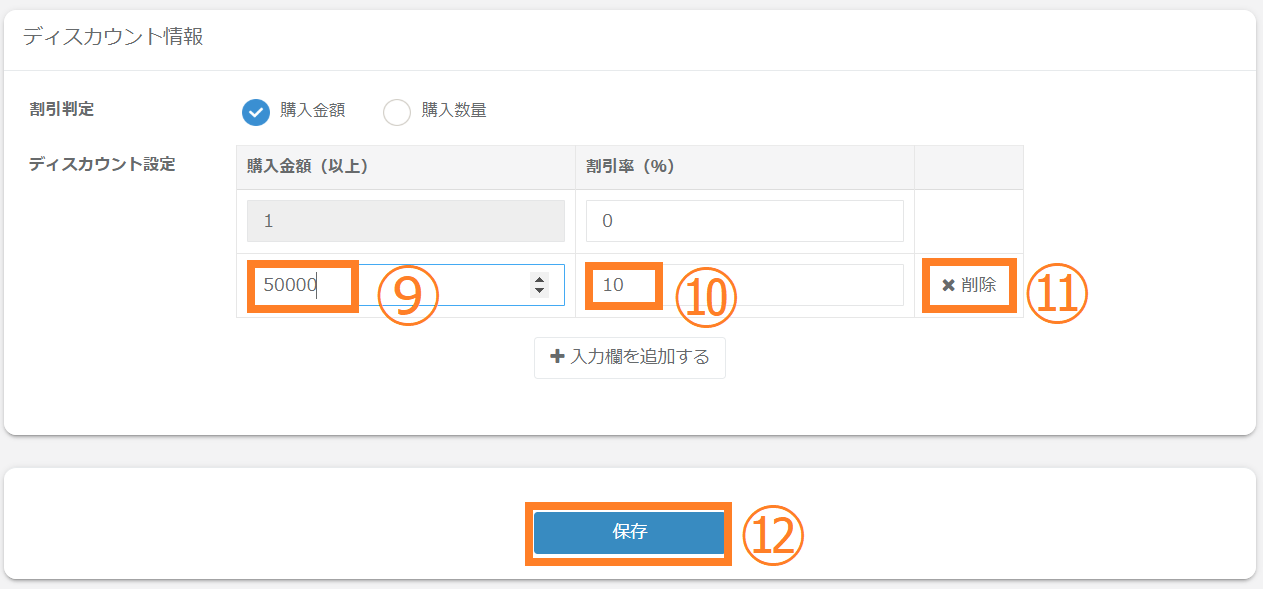Increase purchase amount with stepper up arrow
The height and width of the screenshot is (589, 1263).
[540, 280]
